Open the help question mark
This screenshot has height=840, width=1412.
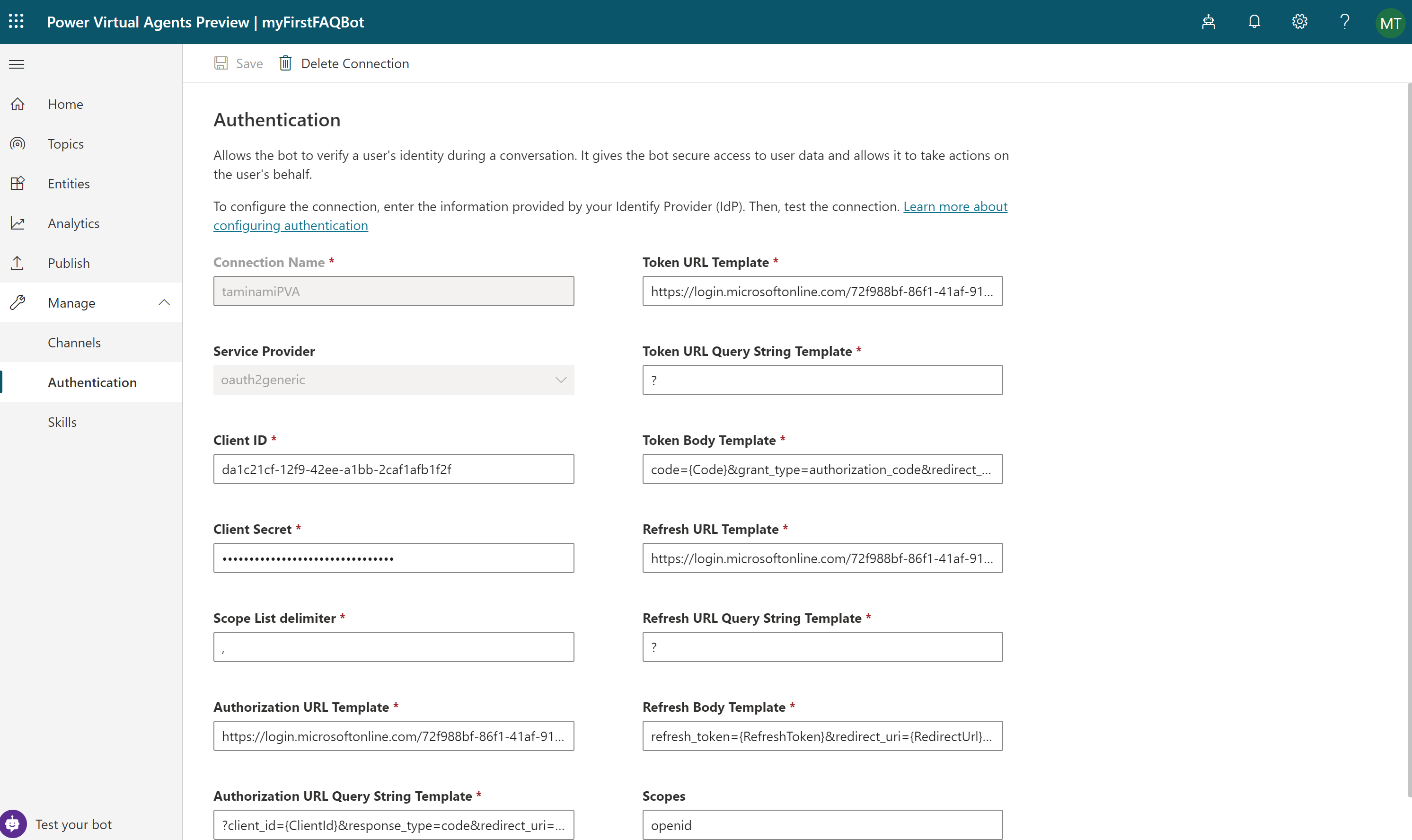point(1345,21)
